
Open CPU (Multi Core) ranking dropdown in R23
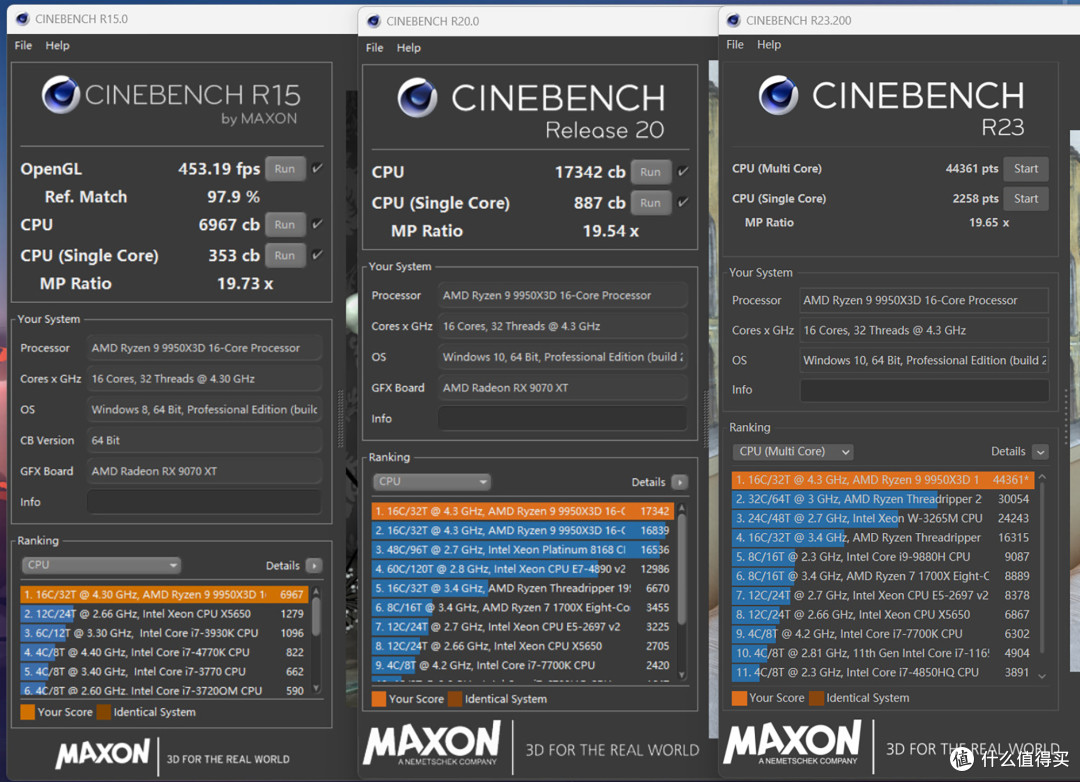pos(793,452)
